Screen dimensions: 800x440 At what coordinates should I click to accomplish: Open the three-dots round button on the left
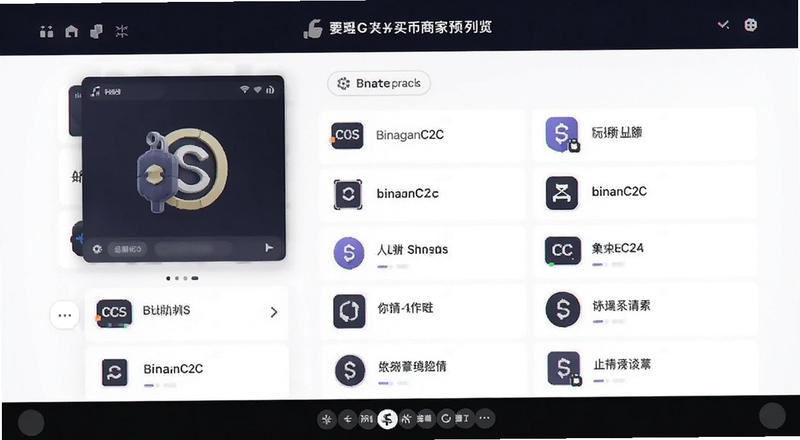click(x=65, y=315)
